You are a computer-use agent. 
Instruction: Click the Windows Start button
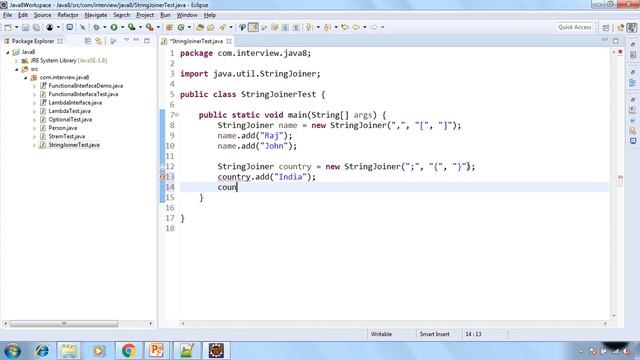click(12, 351)
